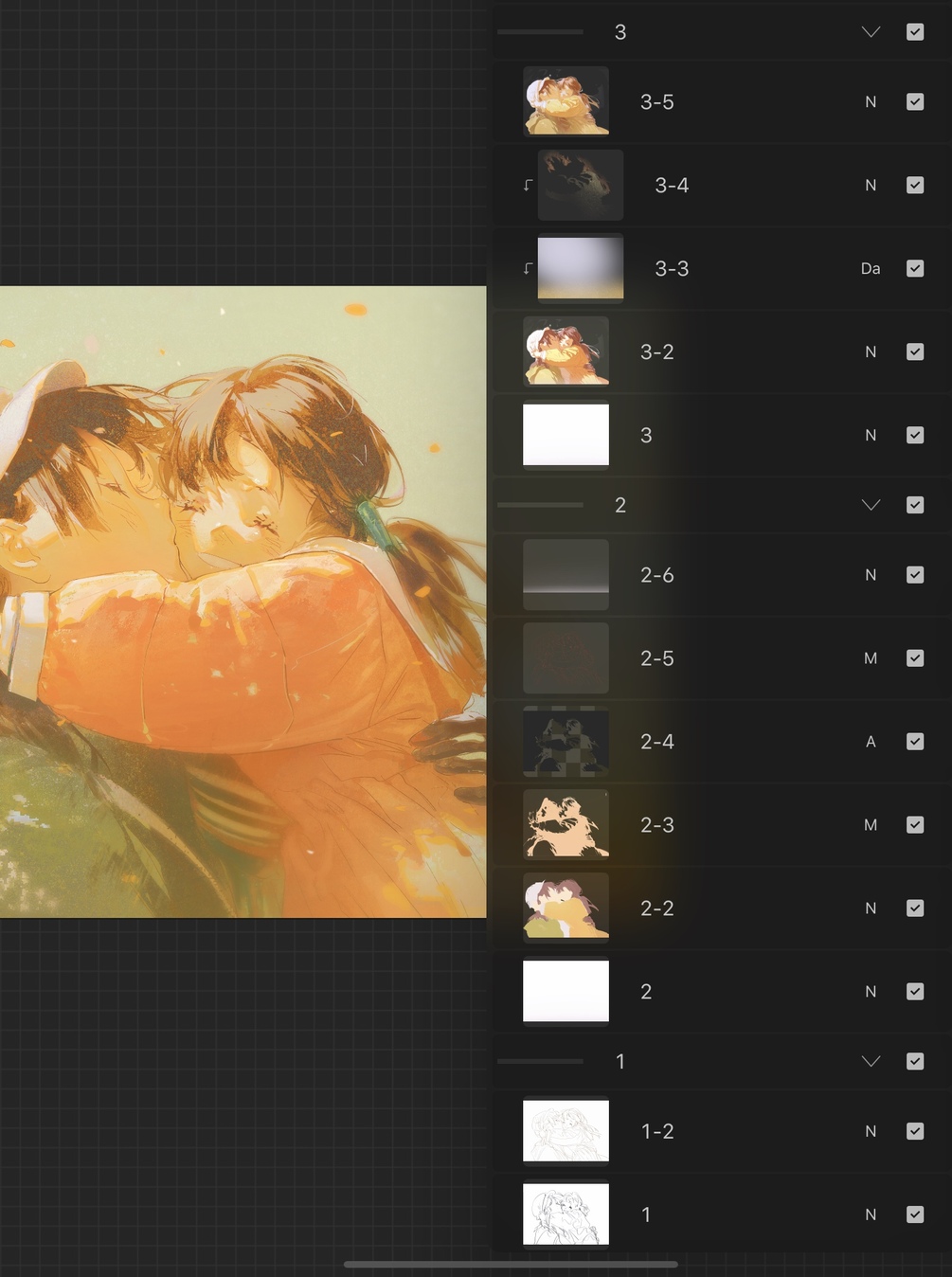Open blend mode N of layer 1
Viewport: 952px width, 1277px height.
pos(871,1214)
